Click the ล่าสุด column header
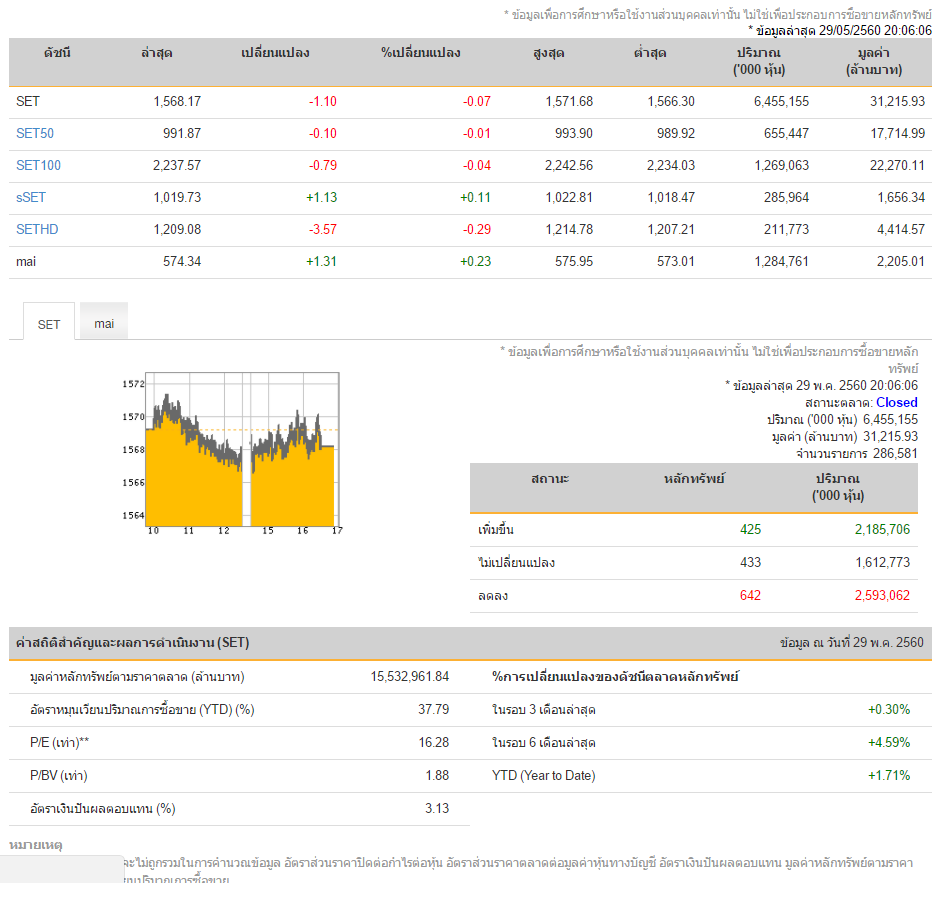Viewport: 947px width, 900px height. point(157,53)
